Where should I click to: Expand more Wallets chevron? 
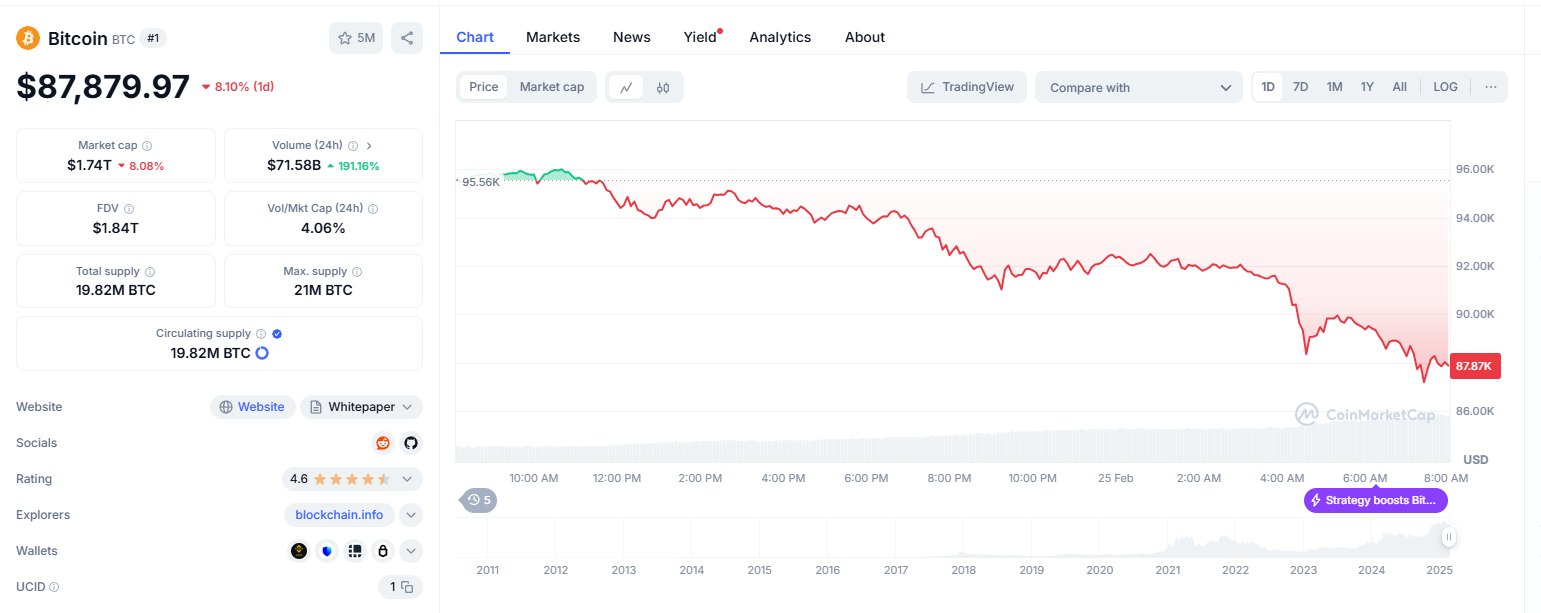tap(411, 551)
